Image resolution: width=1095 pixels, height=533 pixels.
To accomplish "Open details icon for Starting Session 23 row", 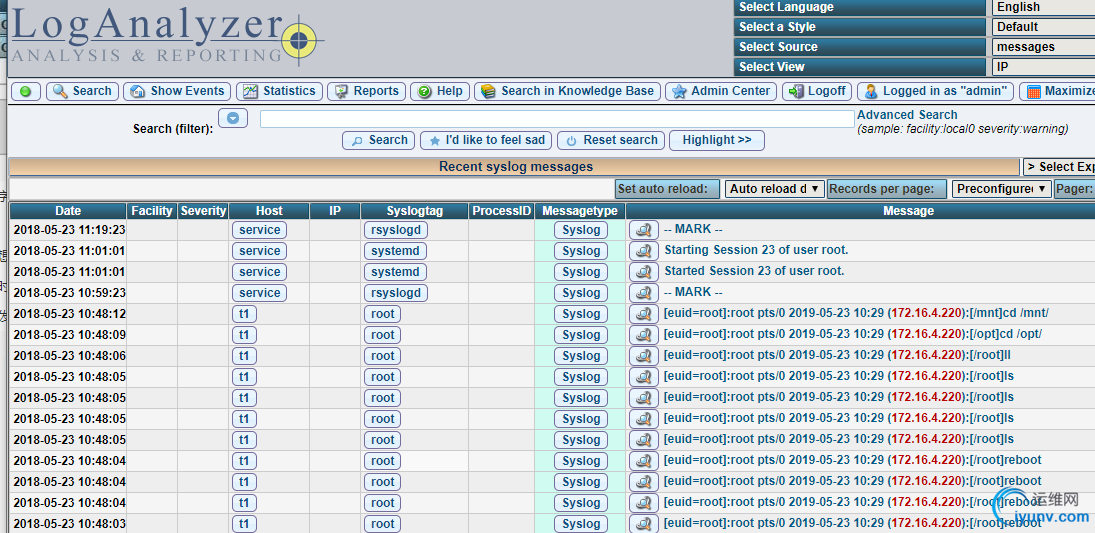I will pyautogui.click(x=643, y=251).
